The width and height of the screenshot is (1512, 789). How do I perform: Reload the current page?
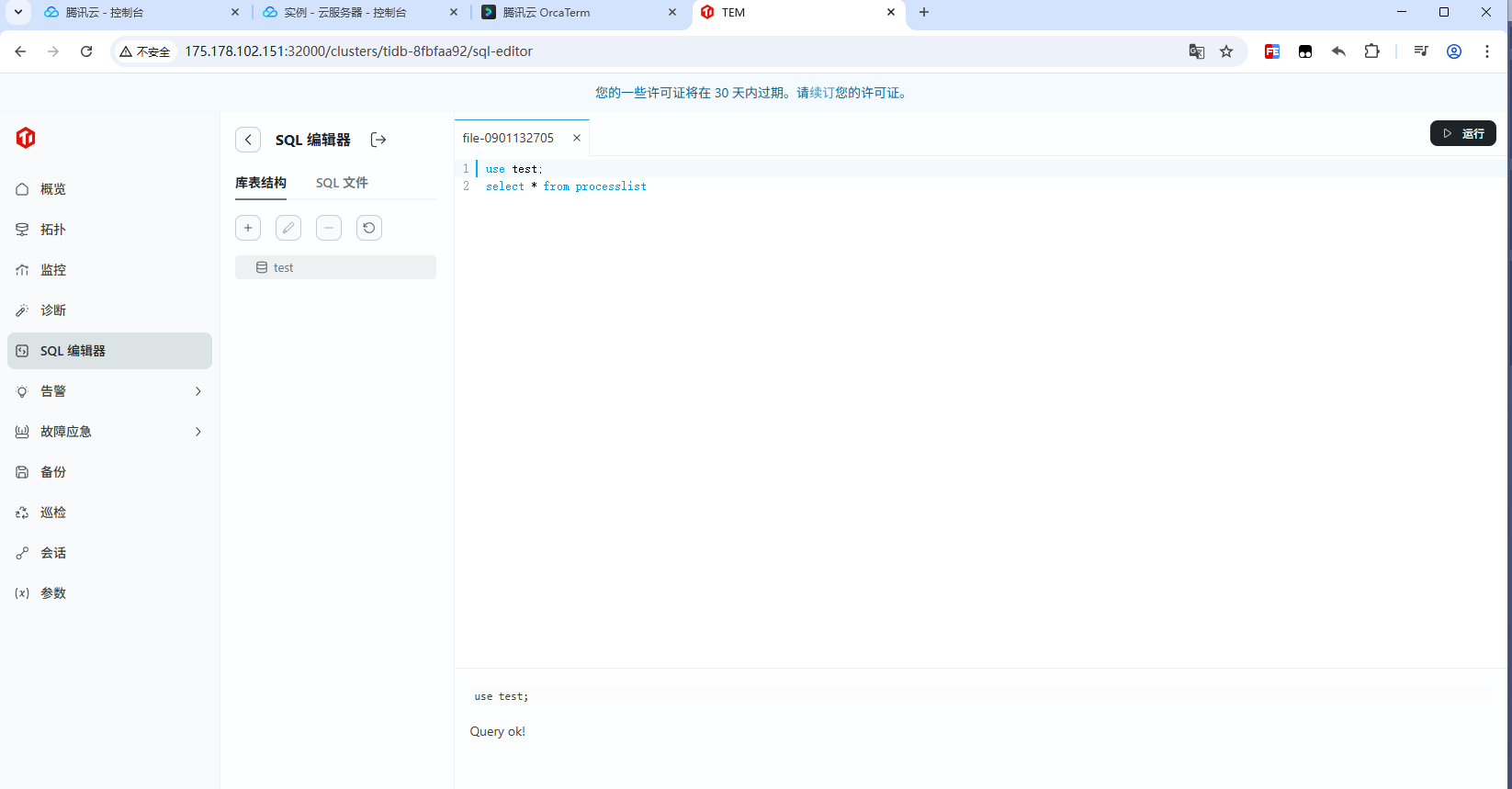[x=86, y=51]
